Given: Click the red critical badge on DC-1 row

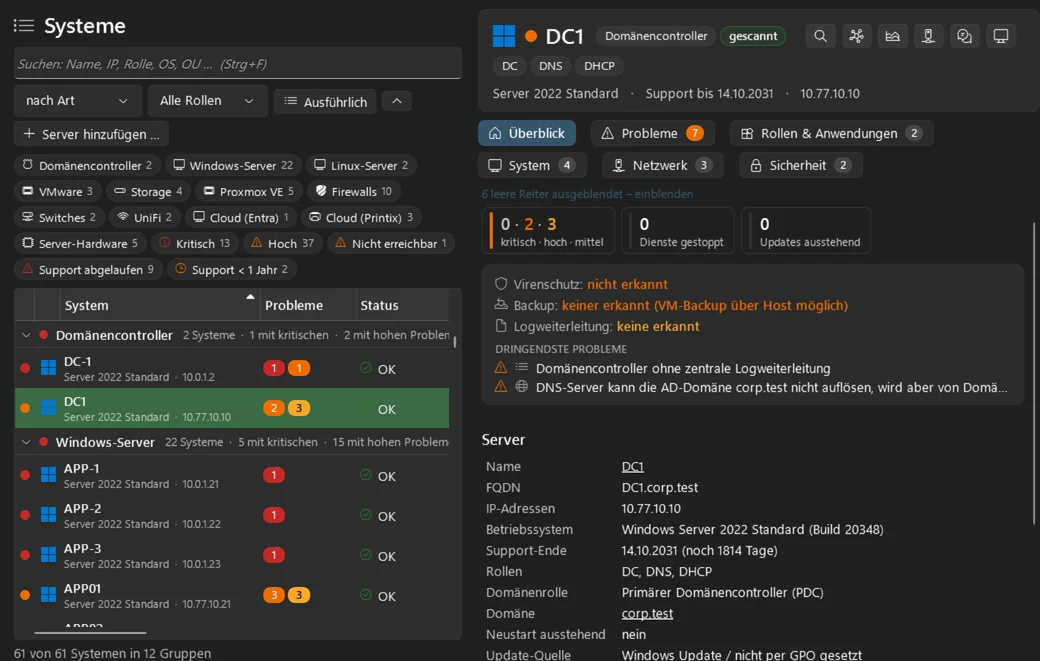Looking at the screenshot, I should (273, 368).
